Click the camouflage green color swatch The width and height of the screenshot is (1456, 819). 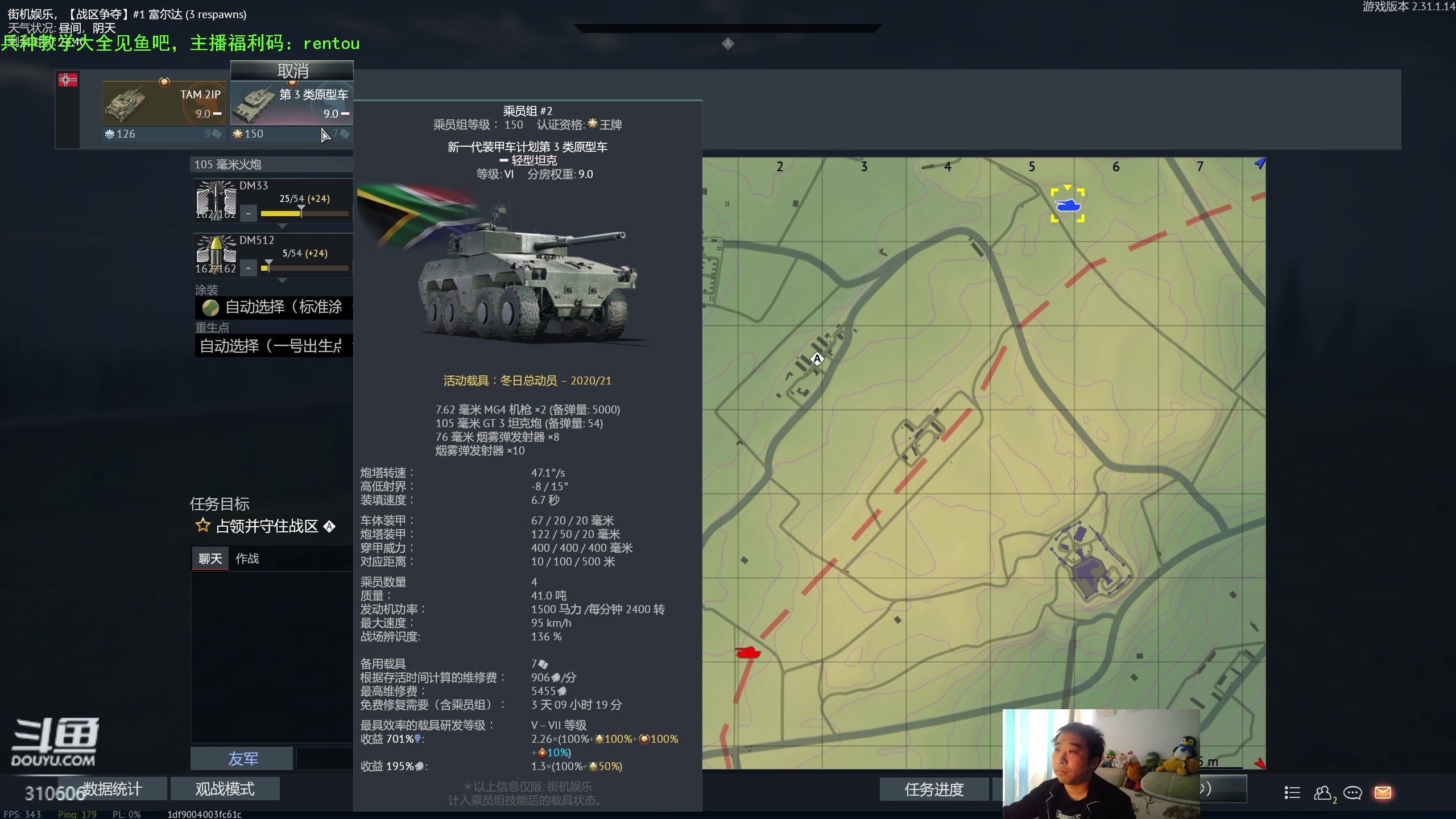click(x=210, y=308)
